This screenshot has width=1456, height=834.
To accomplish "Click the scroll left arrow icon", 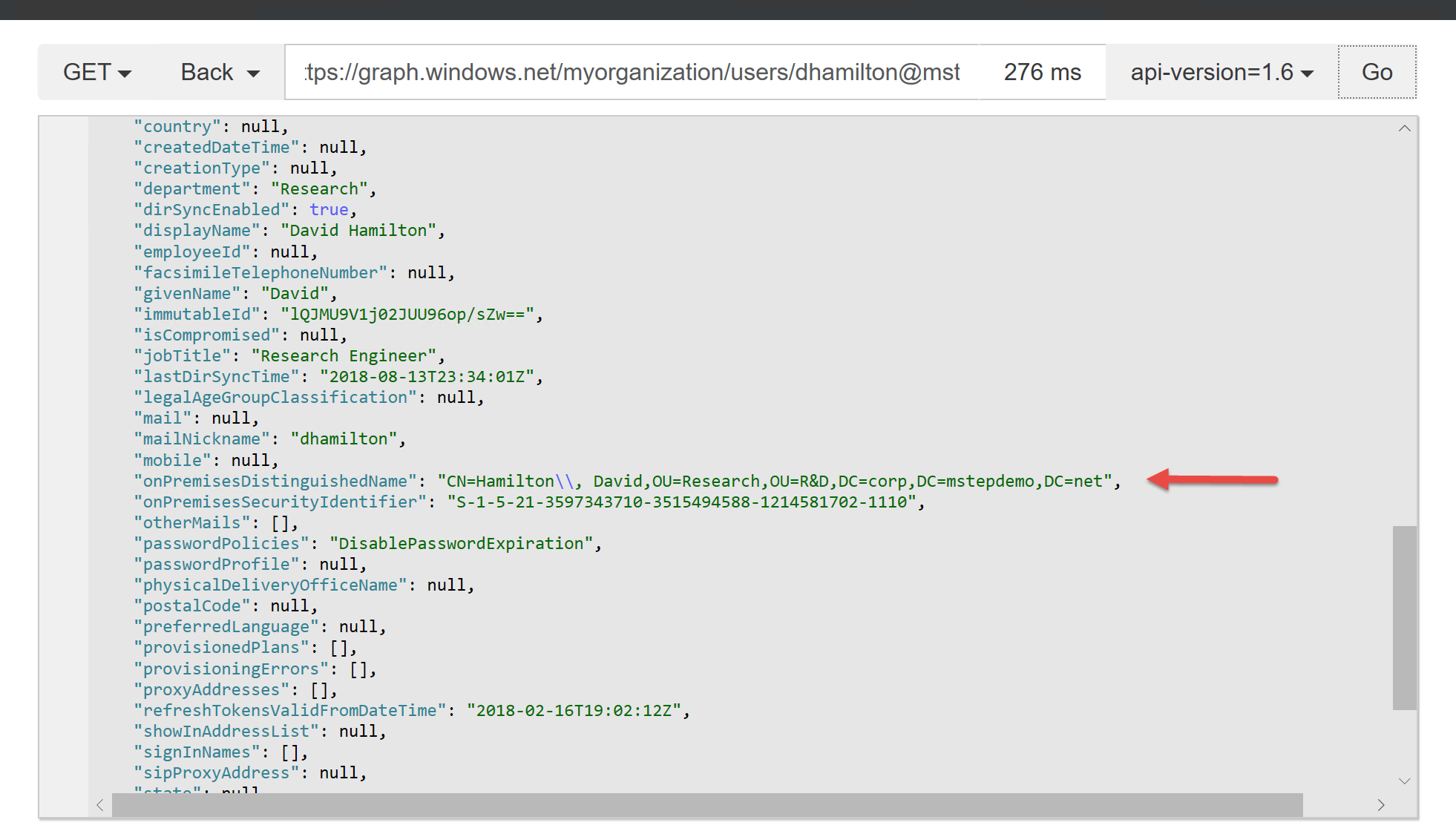I will point(100,805).
